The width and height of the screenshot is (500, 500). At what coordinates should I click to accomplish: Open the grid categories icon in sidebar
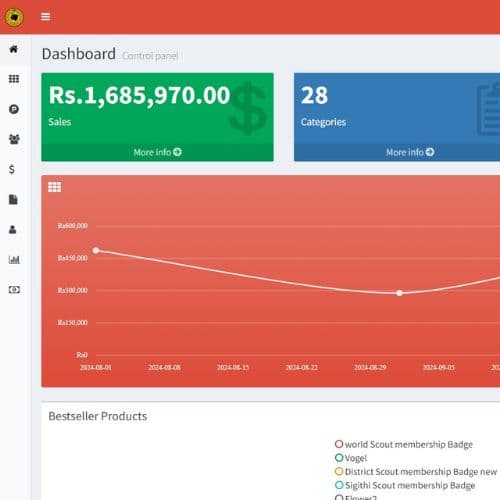point(14,79)
